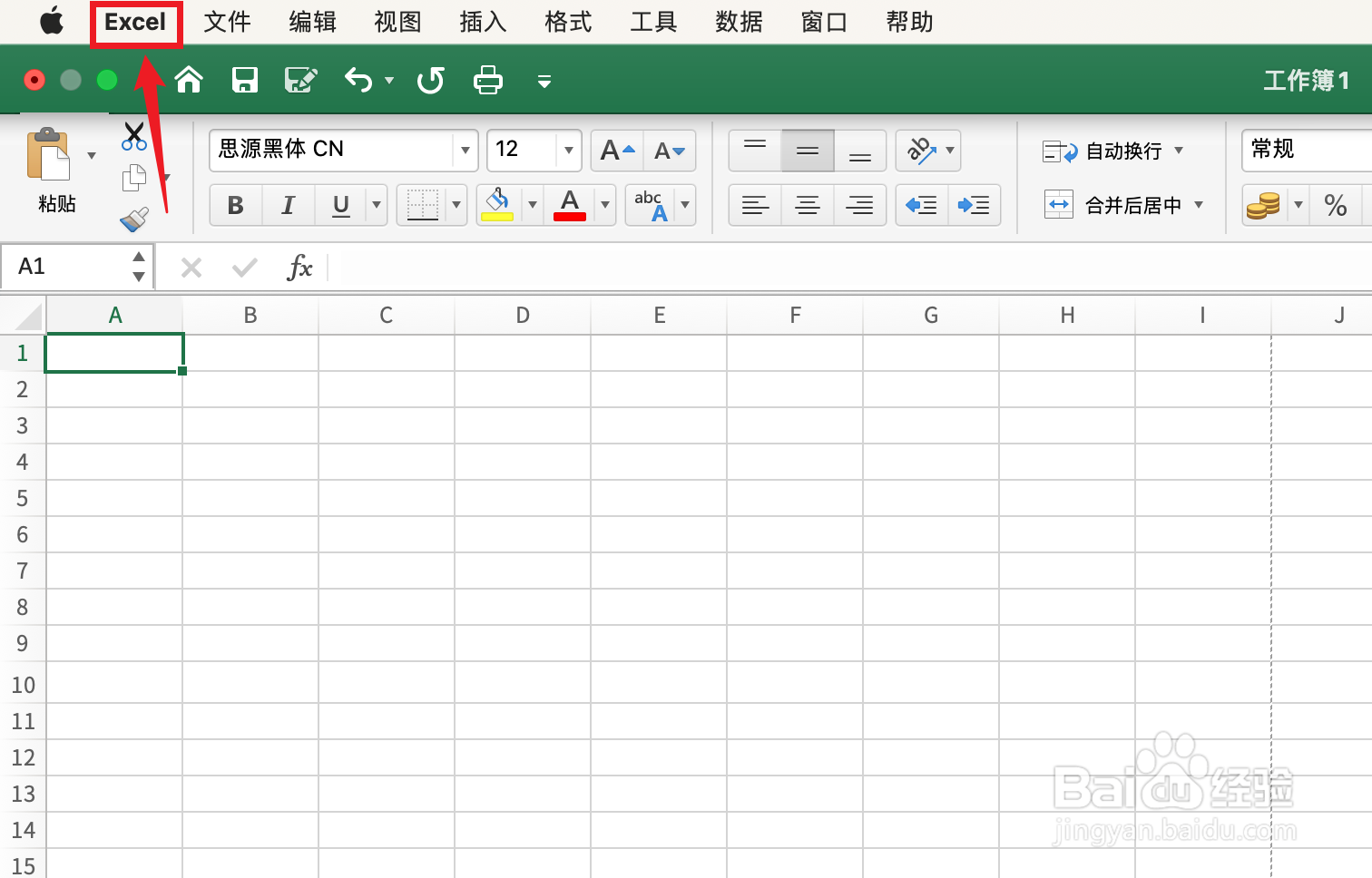Open the 编辑 menu

click(312, 22)
